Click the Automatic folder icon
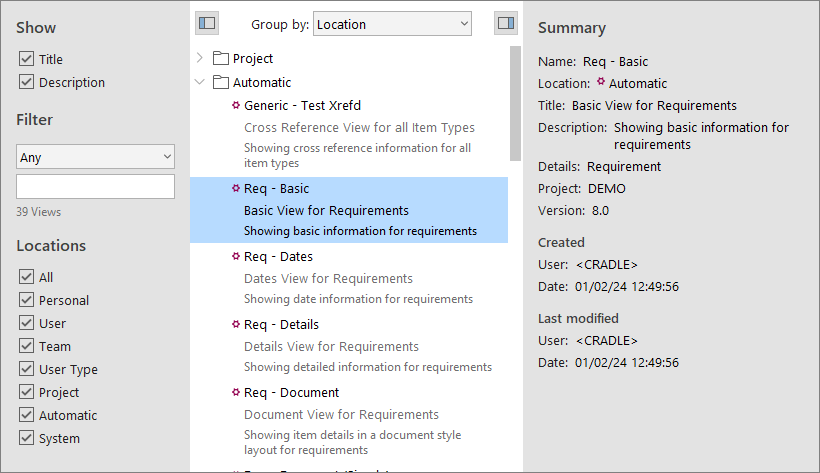 tap(221, 82)
